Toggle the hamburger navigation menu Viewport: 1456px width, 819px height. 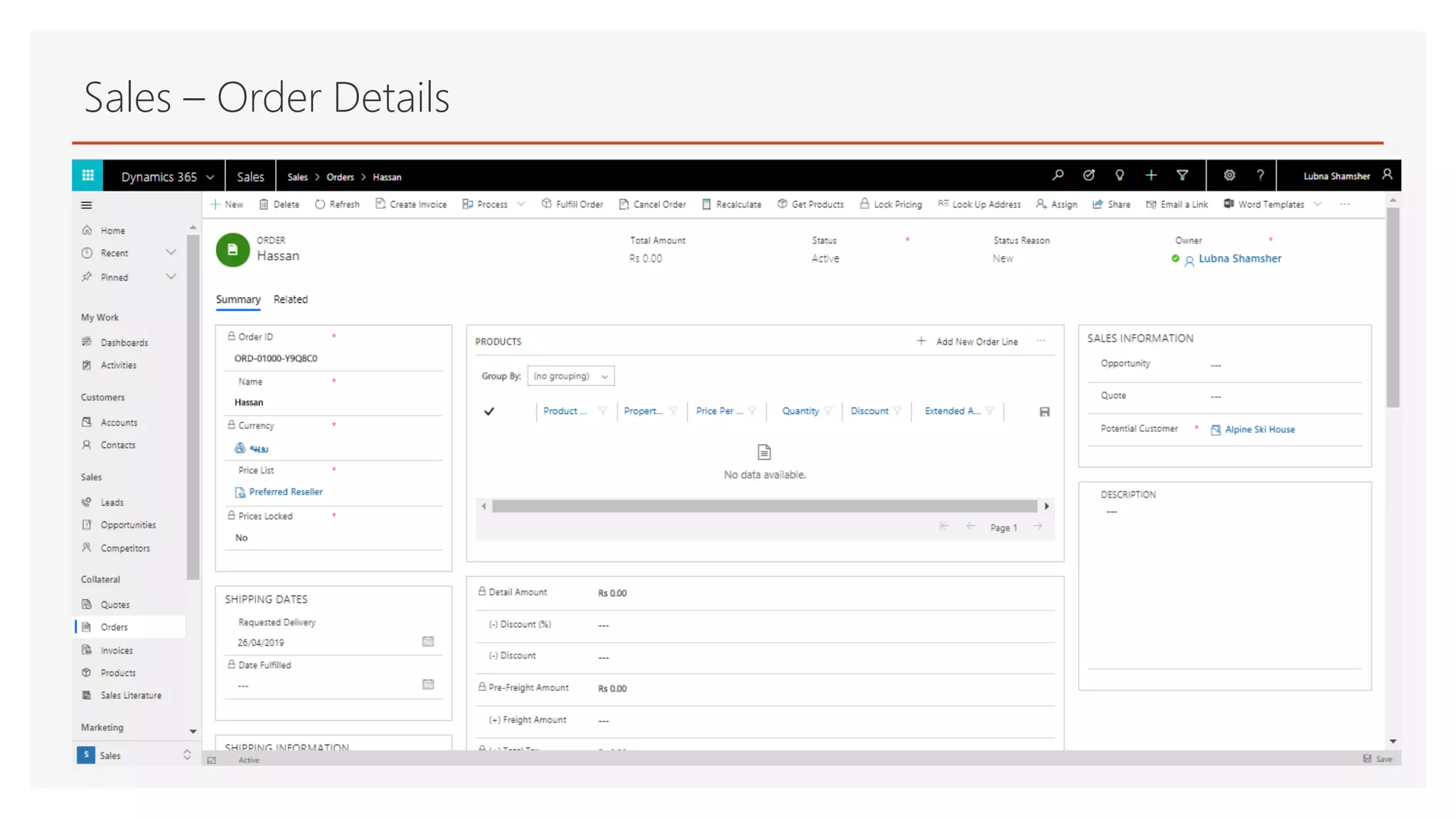87,205
